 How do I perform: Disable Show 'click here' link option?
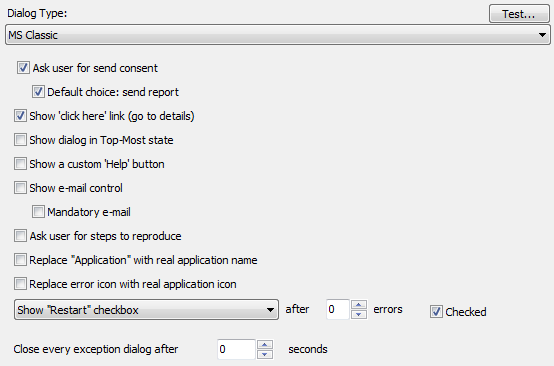[20, 116]
